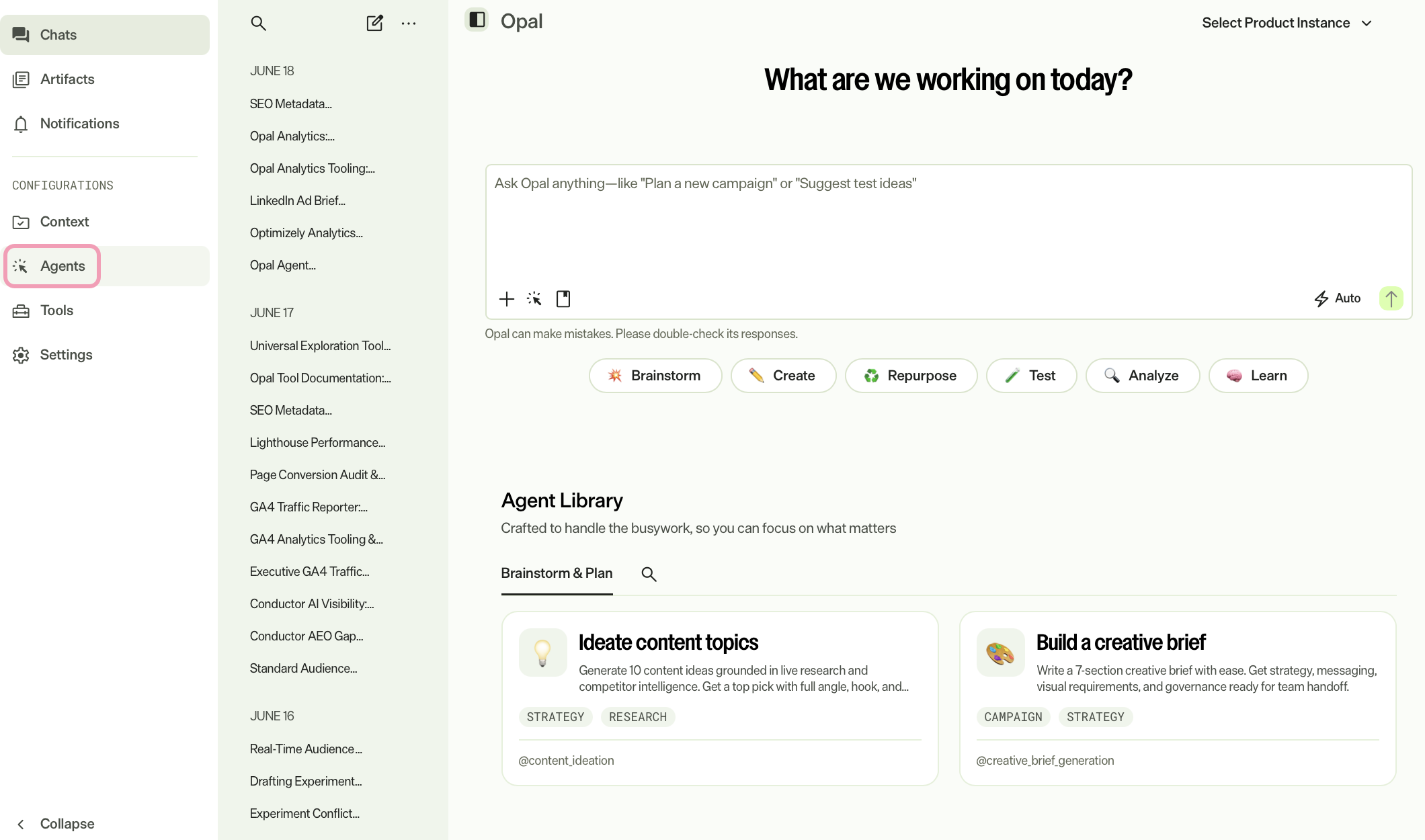Click STRATEGY tag on Ideate content card

coord(555,717)
